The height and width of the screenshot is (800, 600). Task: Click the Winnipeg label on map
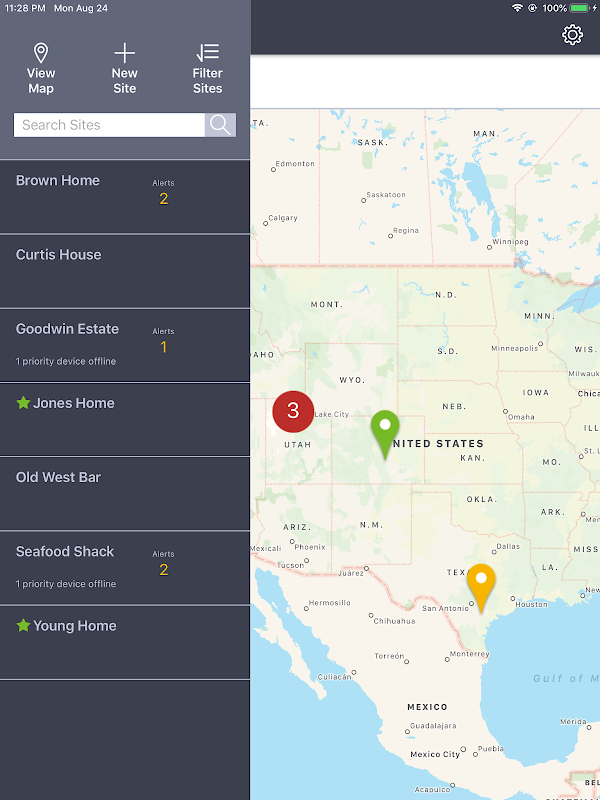click(510, 241)
